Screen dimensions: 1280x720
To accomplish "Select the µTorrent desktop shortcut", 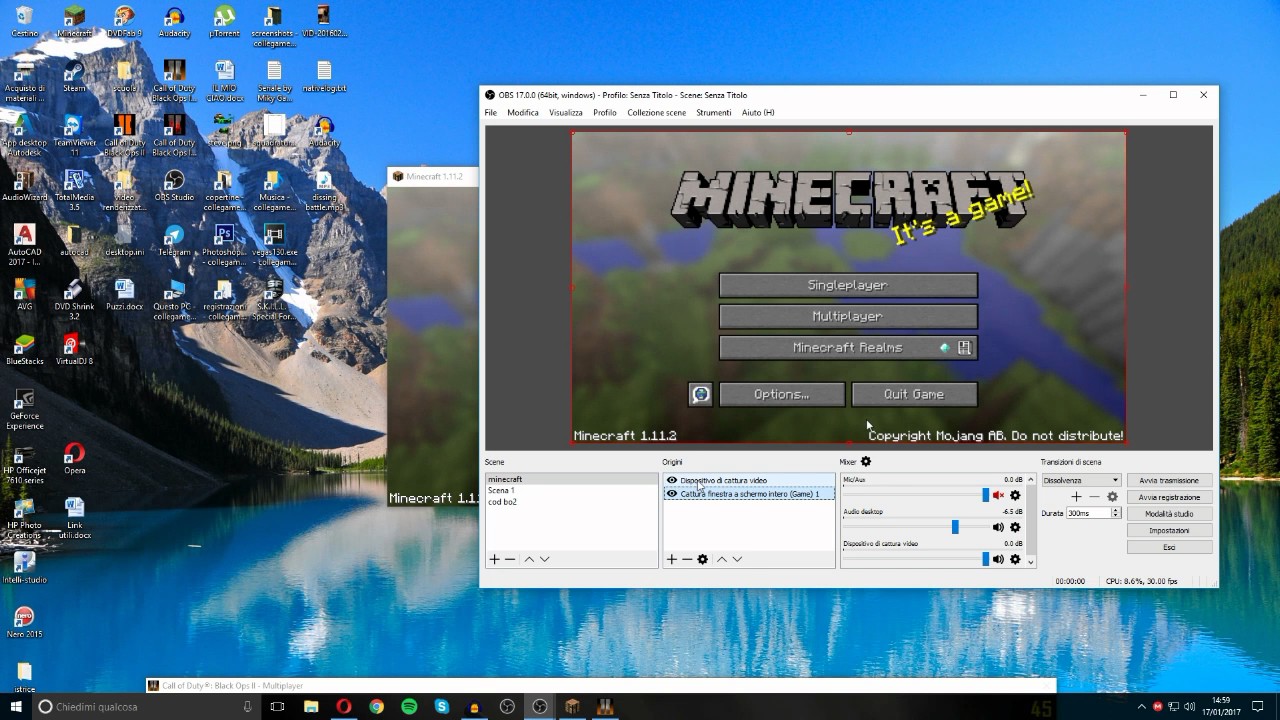I will pos(224,21).
